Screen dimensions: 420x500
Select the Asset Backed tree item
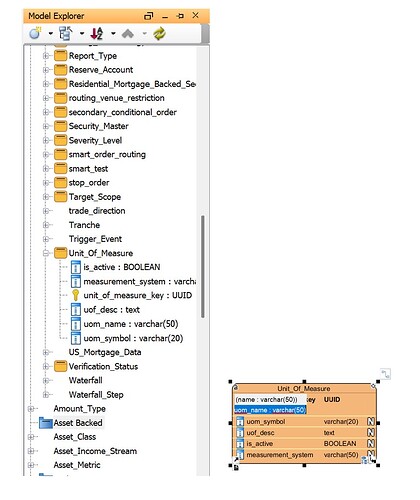point(78,423)
